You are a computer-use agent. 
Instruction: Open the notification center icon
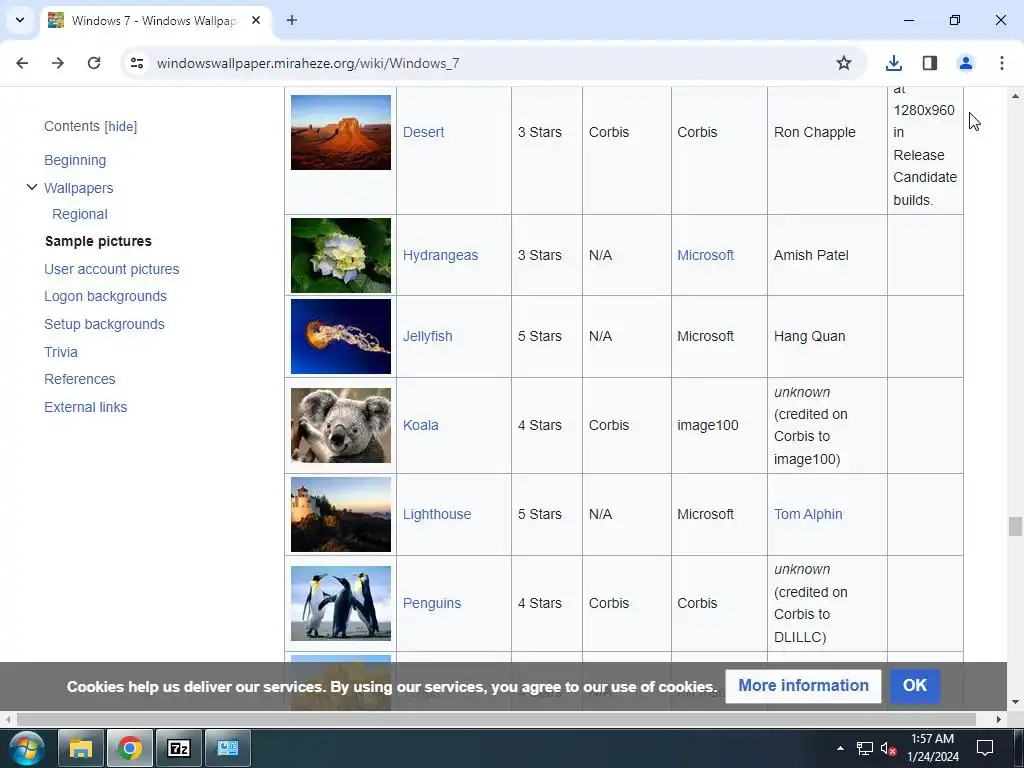(x=985, y=748)
